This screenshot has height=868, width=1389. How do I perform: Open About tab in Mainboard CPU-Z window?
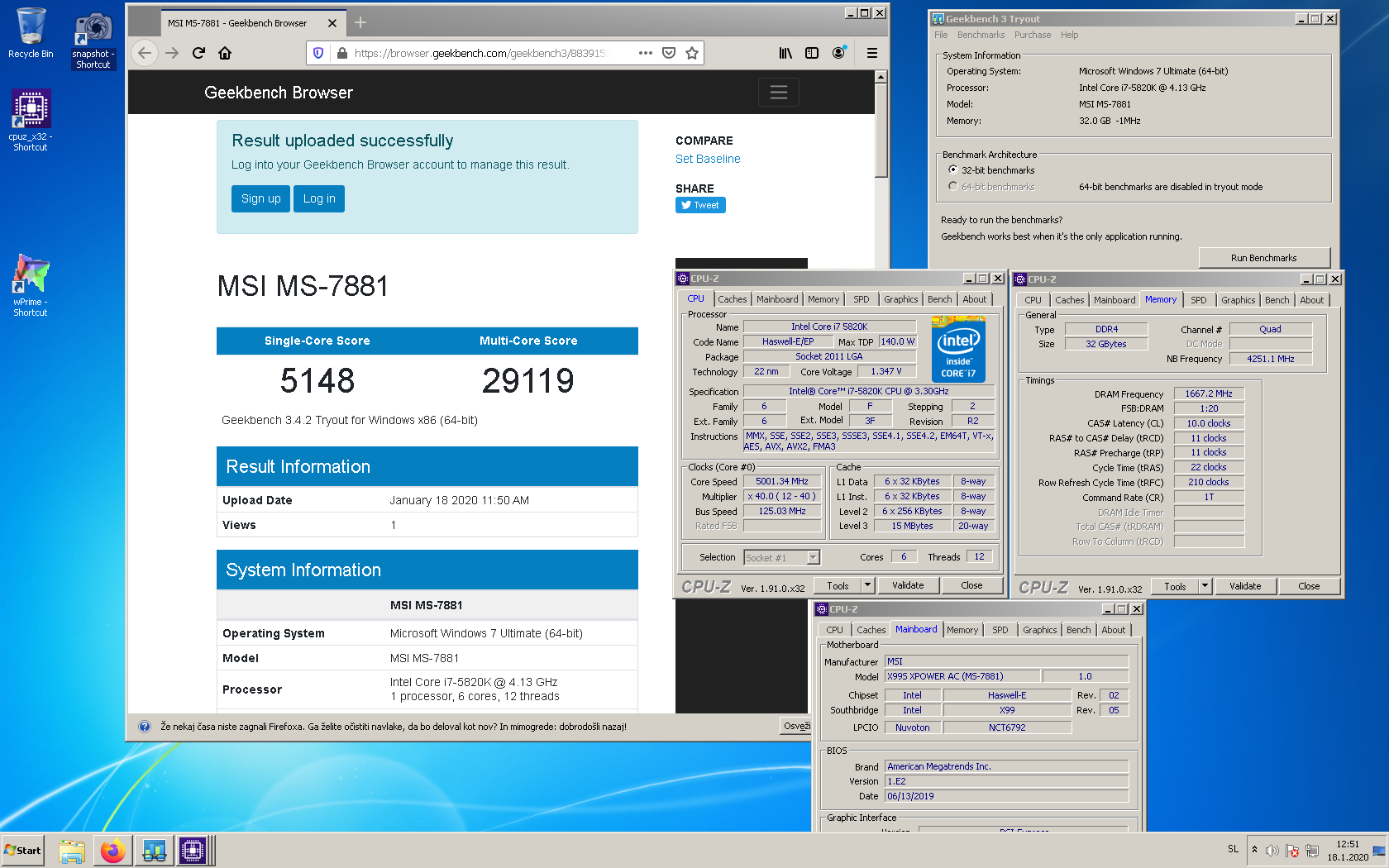[1114, 630]
